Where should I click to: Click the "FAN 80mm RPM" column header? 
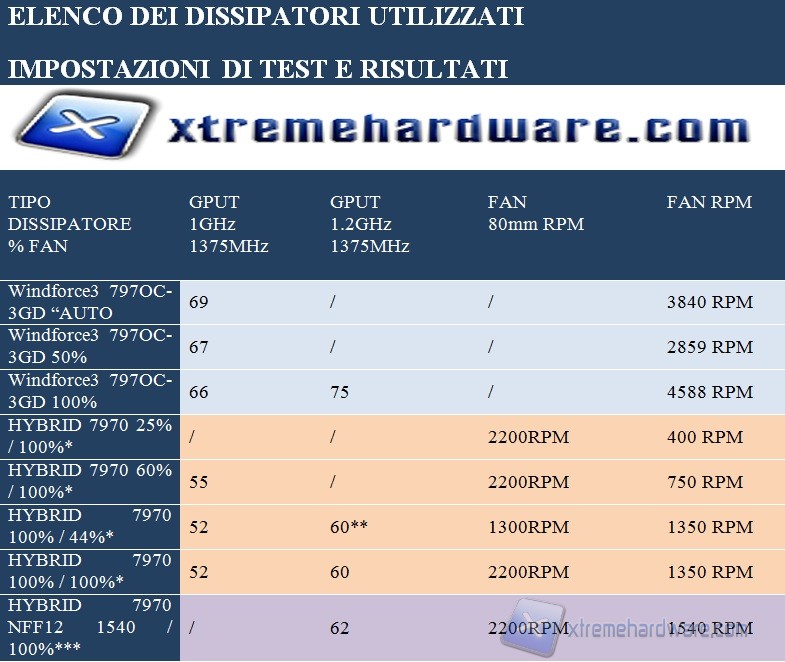[x=535, y=213]
